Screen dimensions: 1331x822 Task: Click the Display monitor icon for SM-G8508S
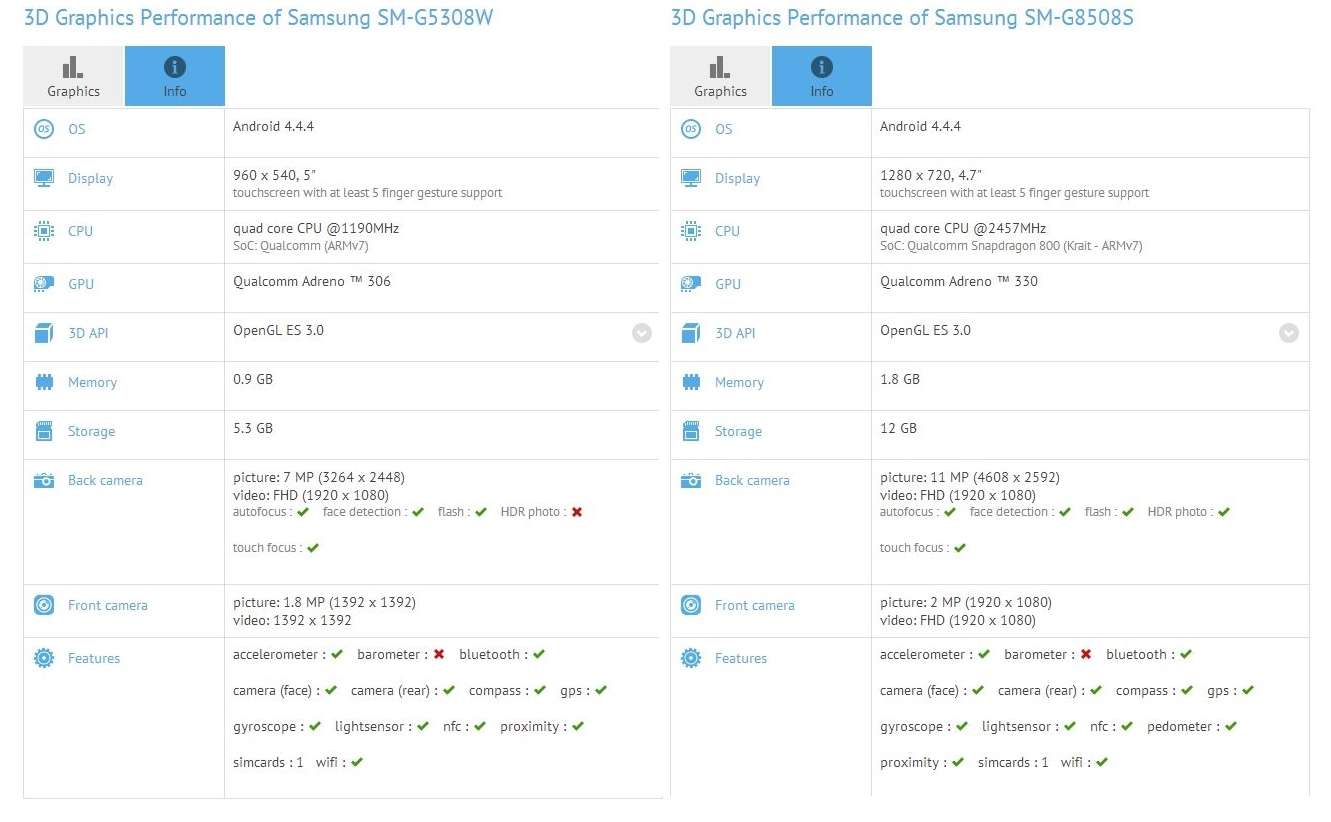(x=691, y=178)
